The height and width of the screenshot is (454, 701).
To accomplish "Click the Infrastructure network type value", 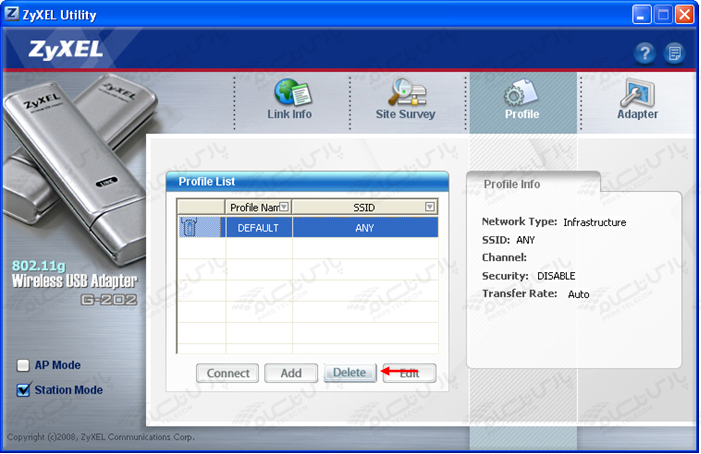I will [x=595, y=222].
